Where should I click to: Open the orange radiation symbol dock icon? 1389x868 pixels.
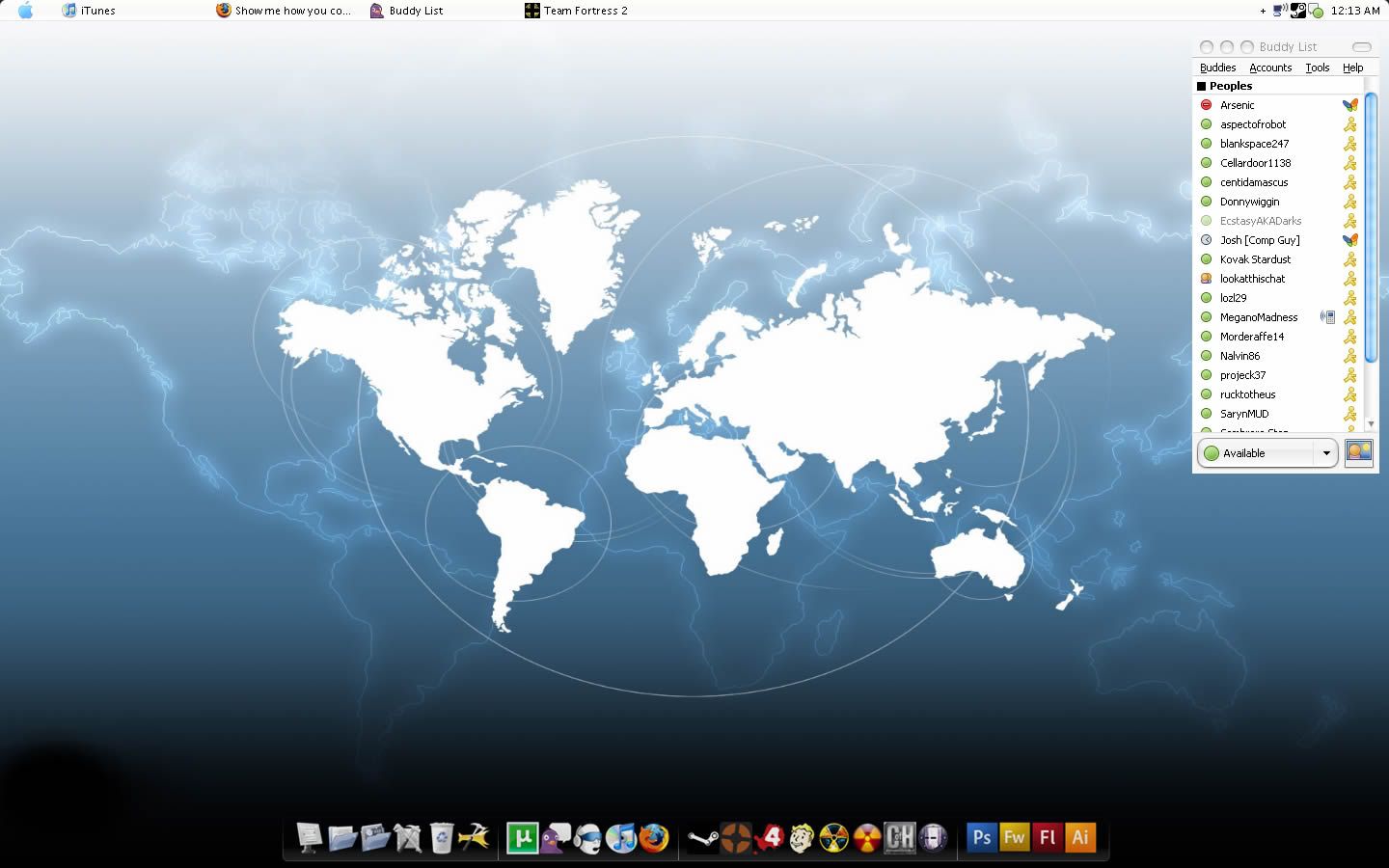tap(867, 837)
